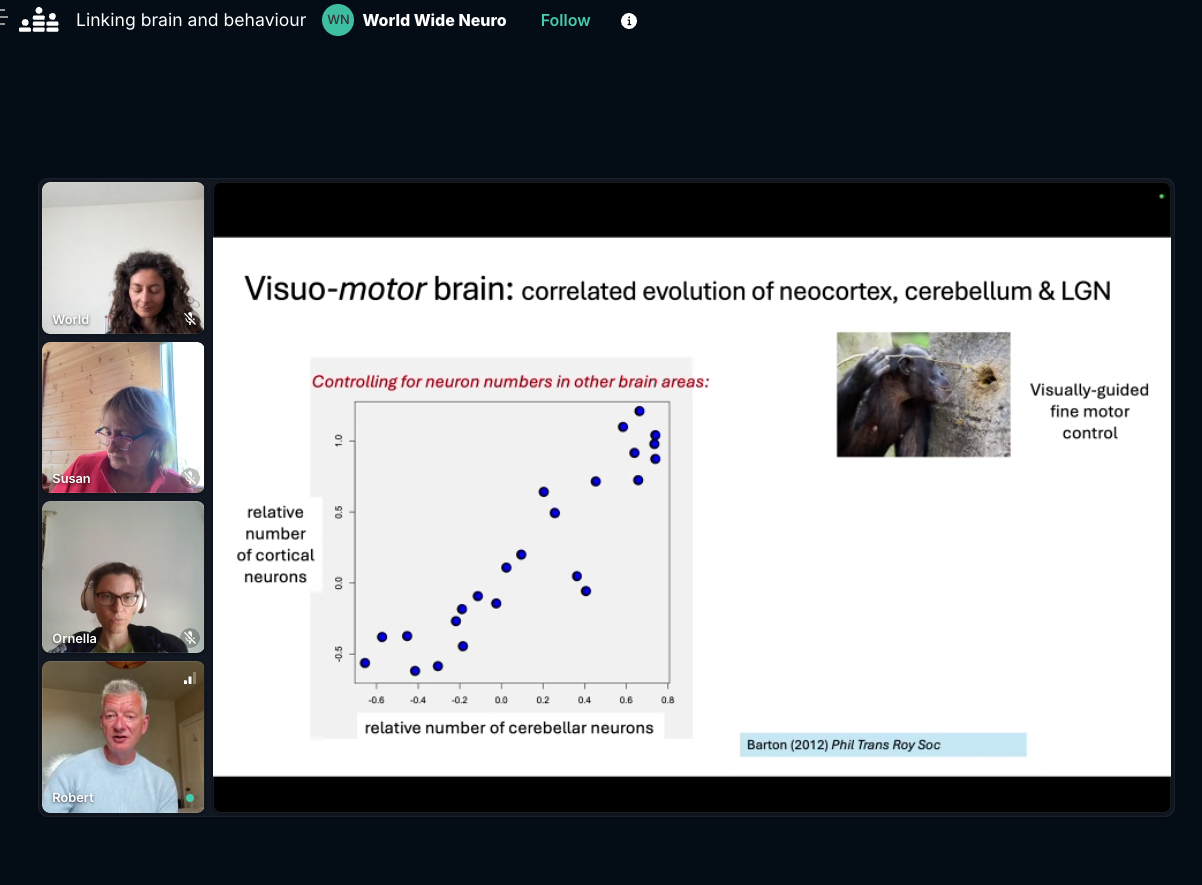Click the WN channel avatar
The height and width of the screenshot is (885, 1202).
click(x=338, y=20)
